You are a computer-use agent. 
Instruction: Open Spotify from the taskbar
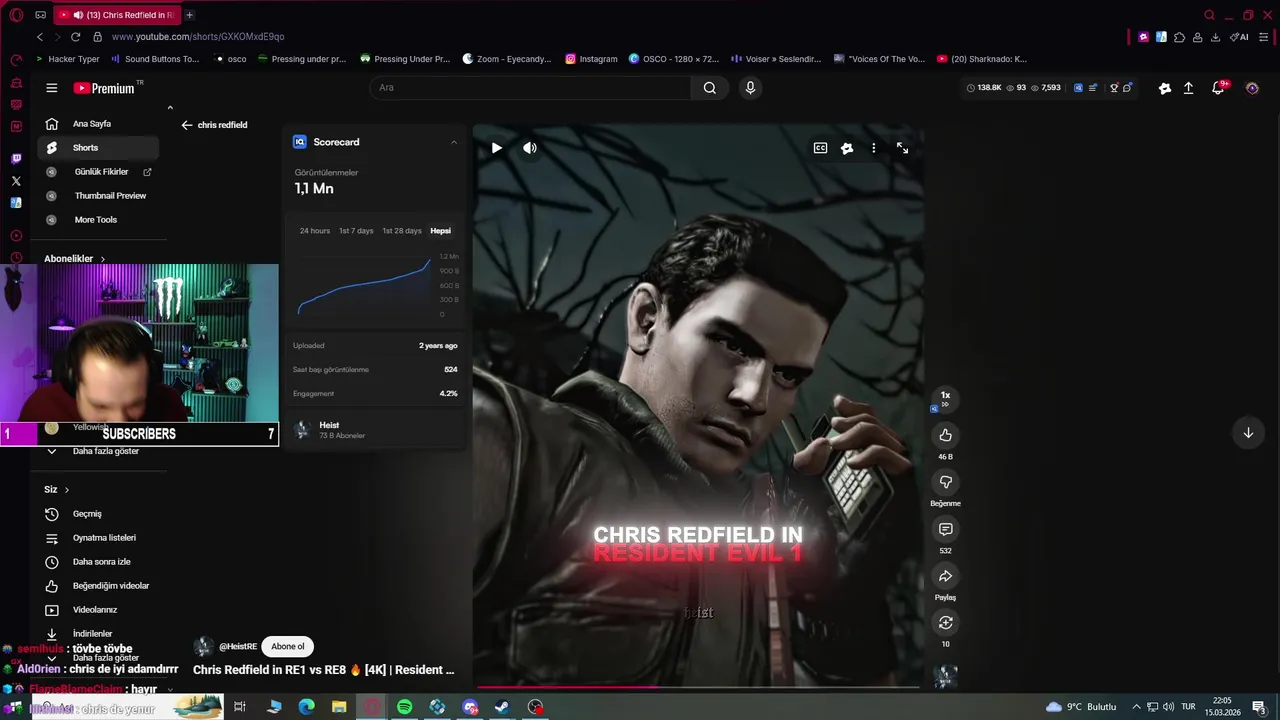[404, 707]
